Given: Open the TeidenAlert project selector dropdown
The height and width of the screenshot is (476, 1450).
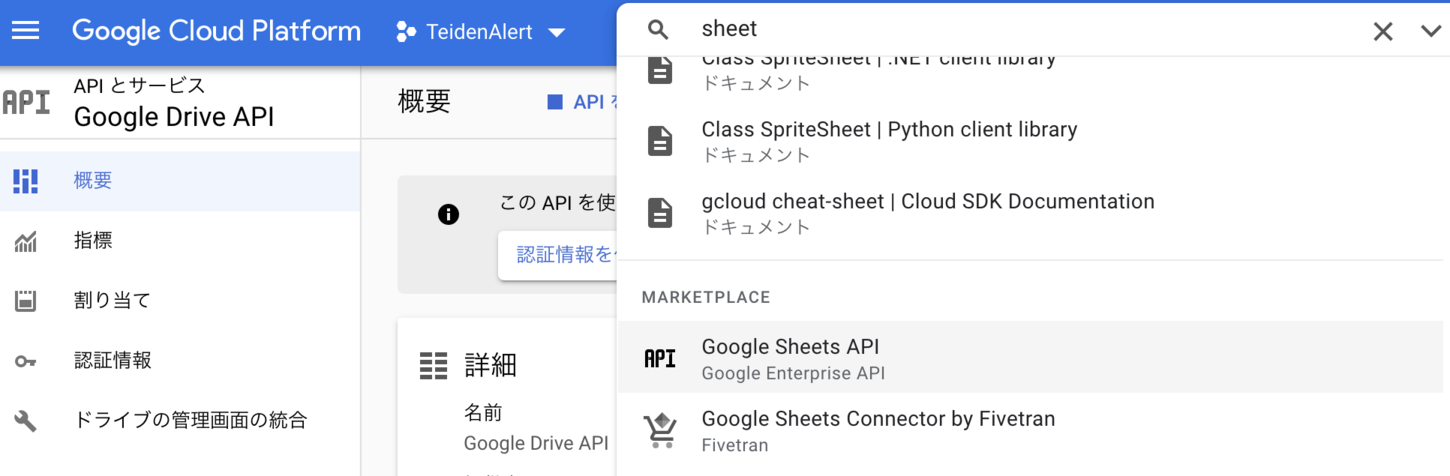Looking at the screenshot, I should click(x=481, y=32).
